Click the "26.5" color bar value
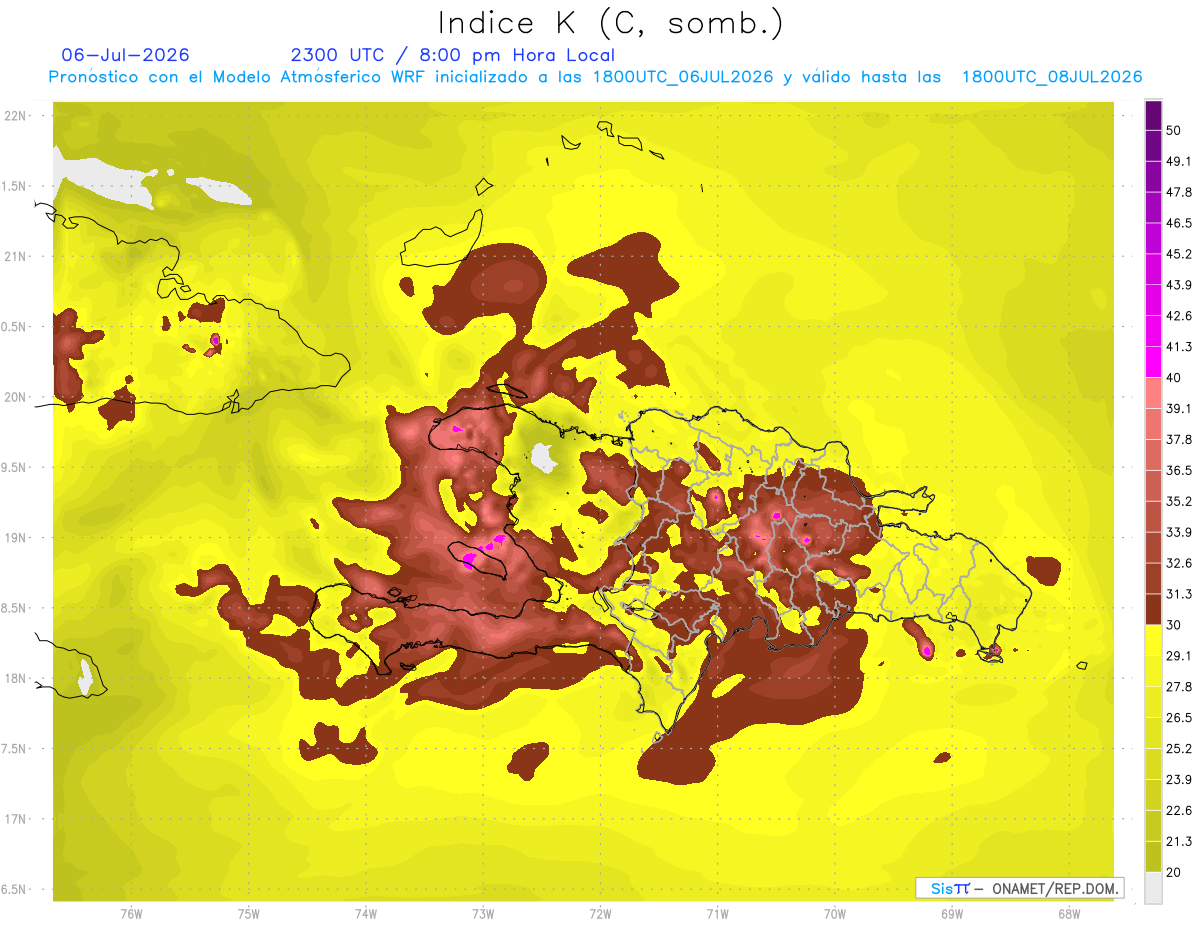Screen dimensions: 1200x927 [1178, 717]
